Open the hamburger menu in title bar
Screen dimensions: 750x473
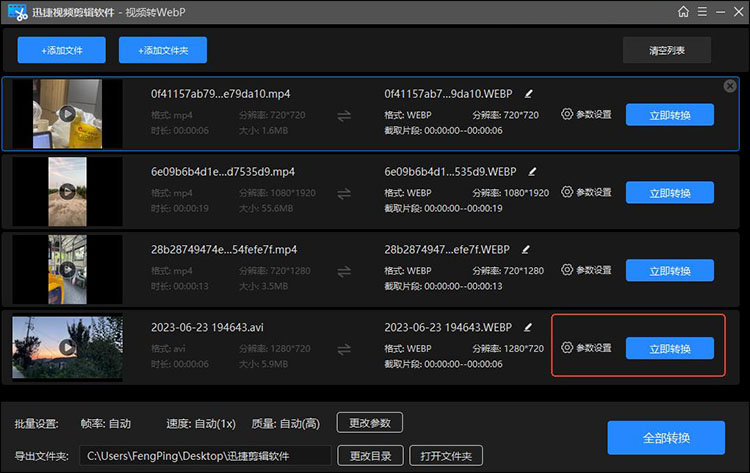click(702, 11)
